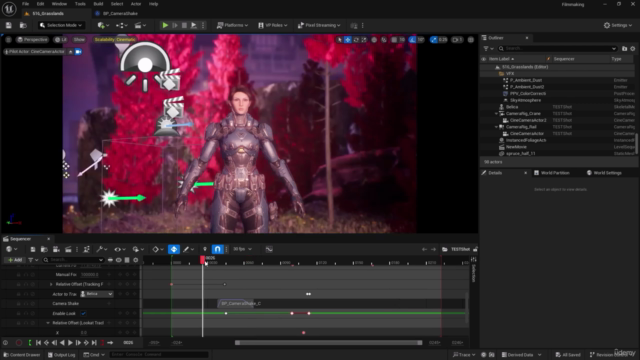Select the translate gizmo tool in the viewport

pyautogui.click(x=348, y=40)
